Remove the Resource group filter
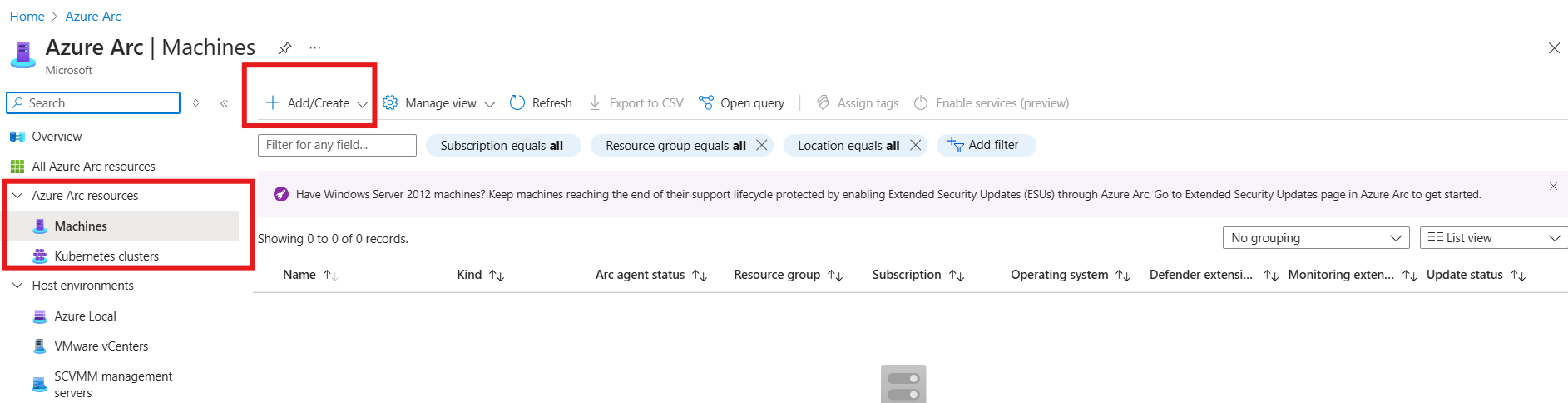Image resolution: width=1568 pixels, height=403 pixels. pyautogui.click(x=761, y=145)
